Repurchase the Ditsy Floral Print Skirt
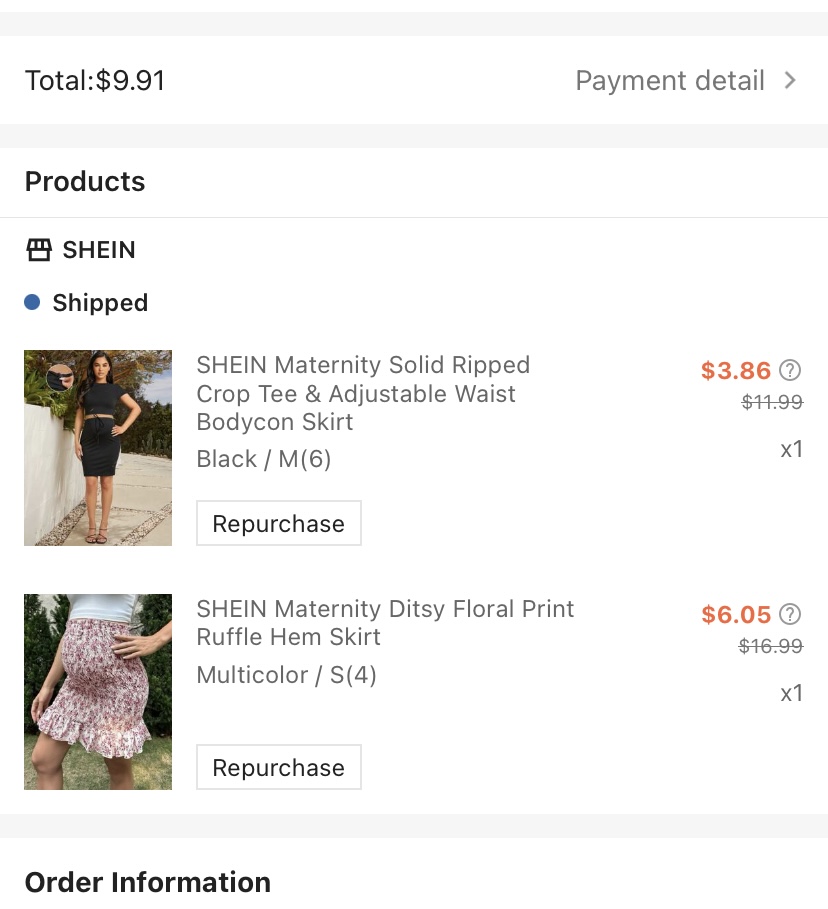The image size is (828, 909). (x=278, y=768)
